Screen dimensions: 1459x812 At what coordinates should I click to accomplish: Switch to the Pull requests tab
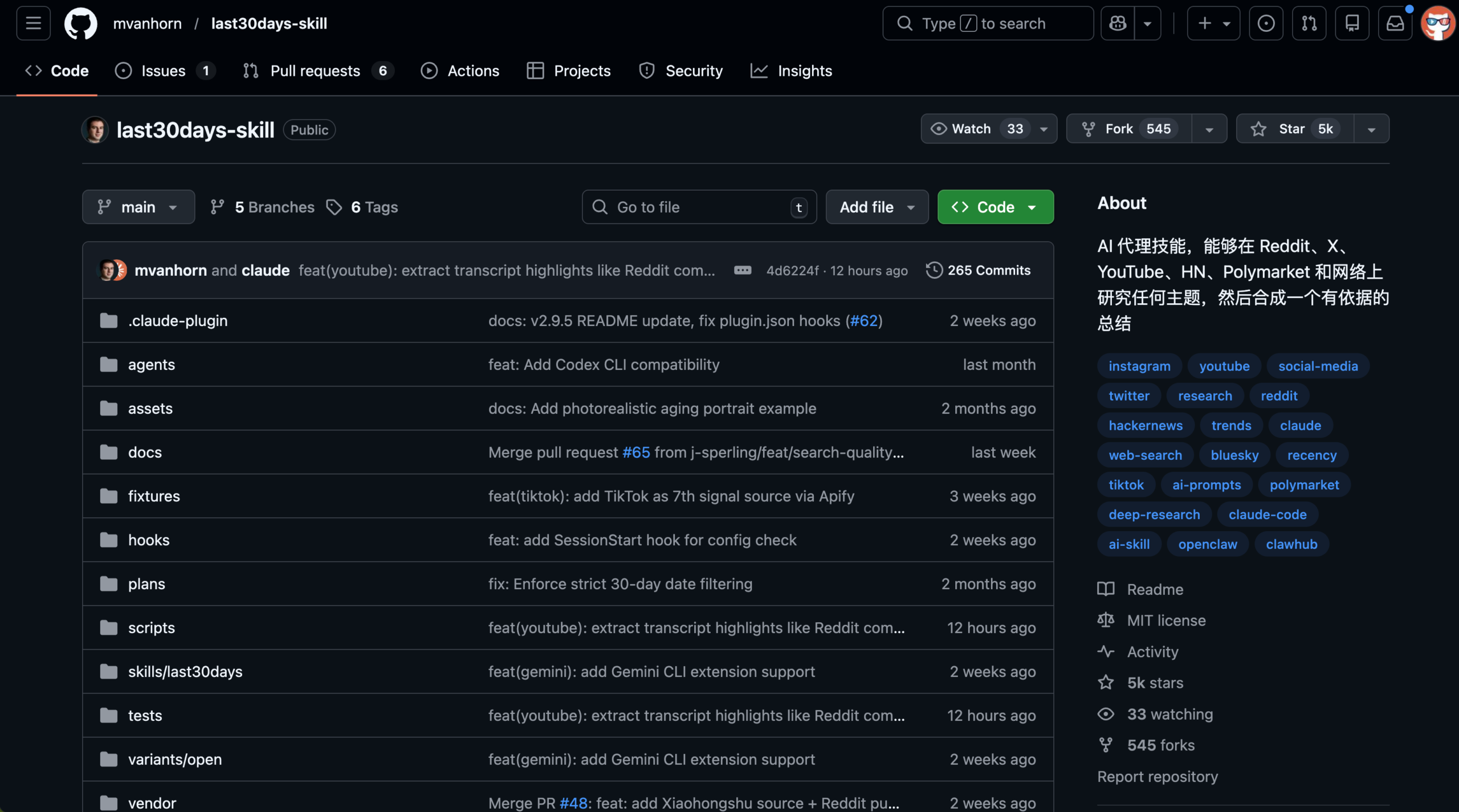pyautogui.click(x=315, y=71)
